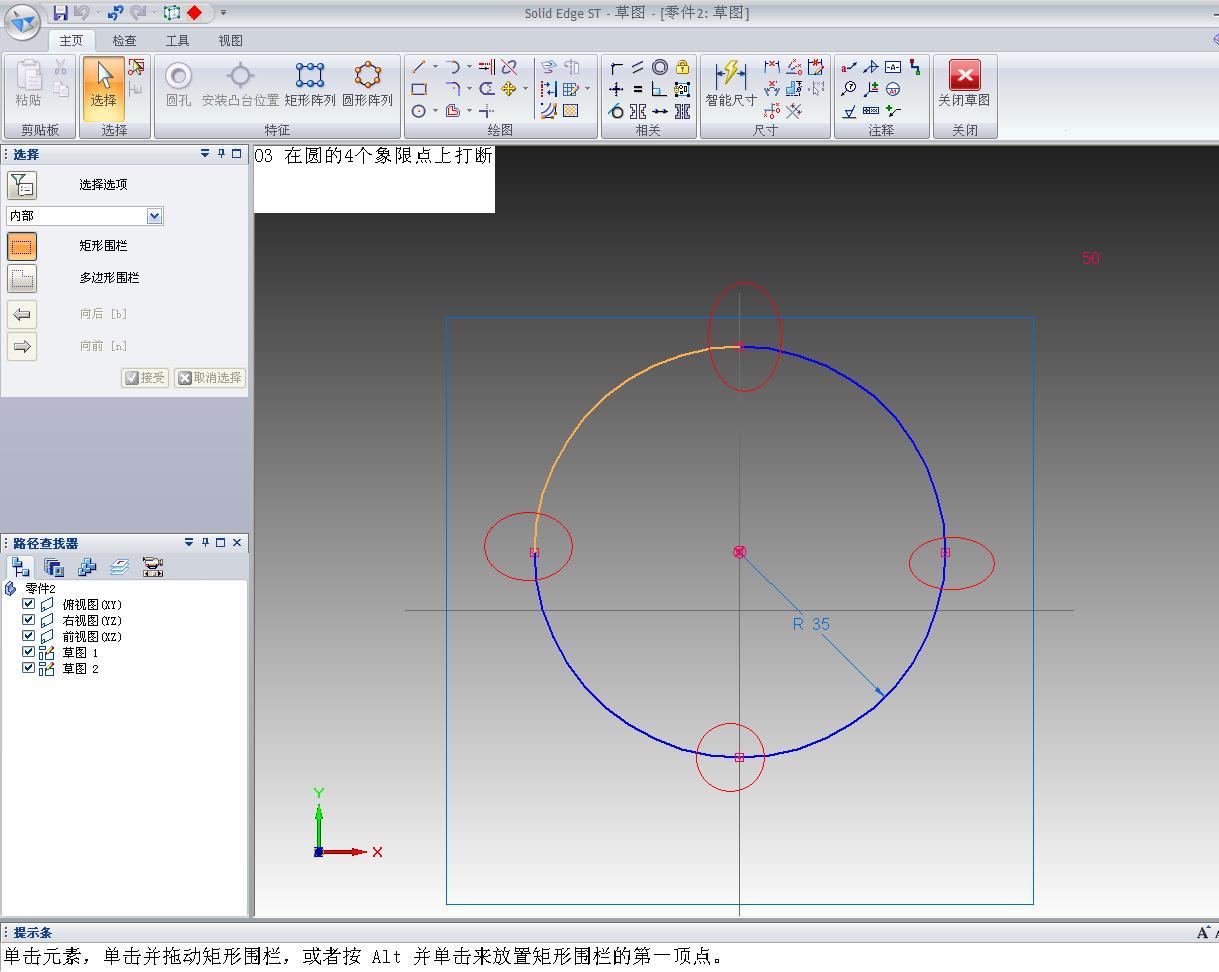Image resolution: width=1219 pixels, height=972 pixels.
Task: Enable the 多边形围栏 polygon fence mode
Action: point(22,278)
